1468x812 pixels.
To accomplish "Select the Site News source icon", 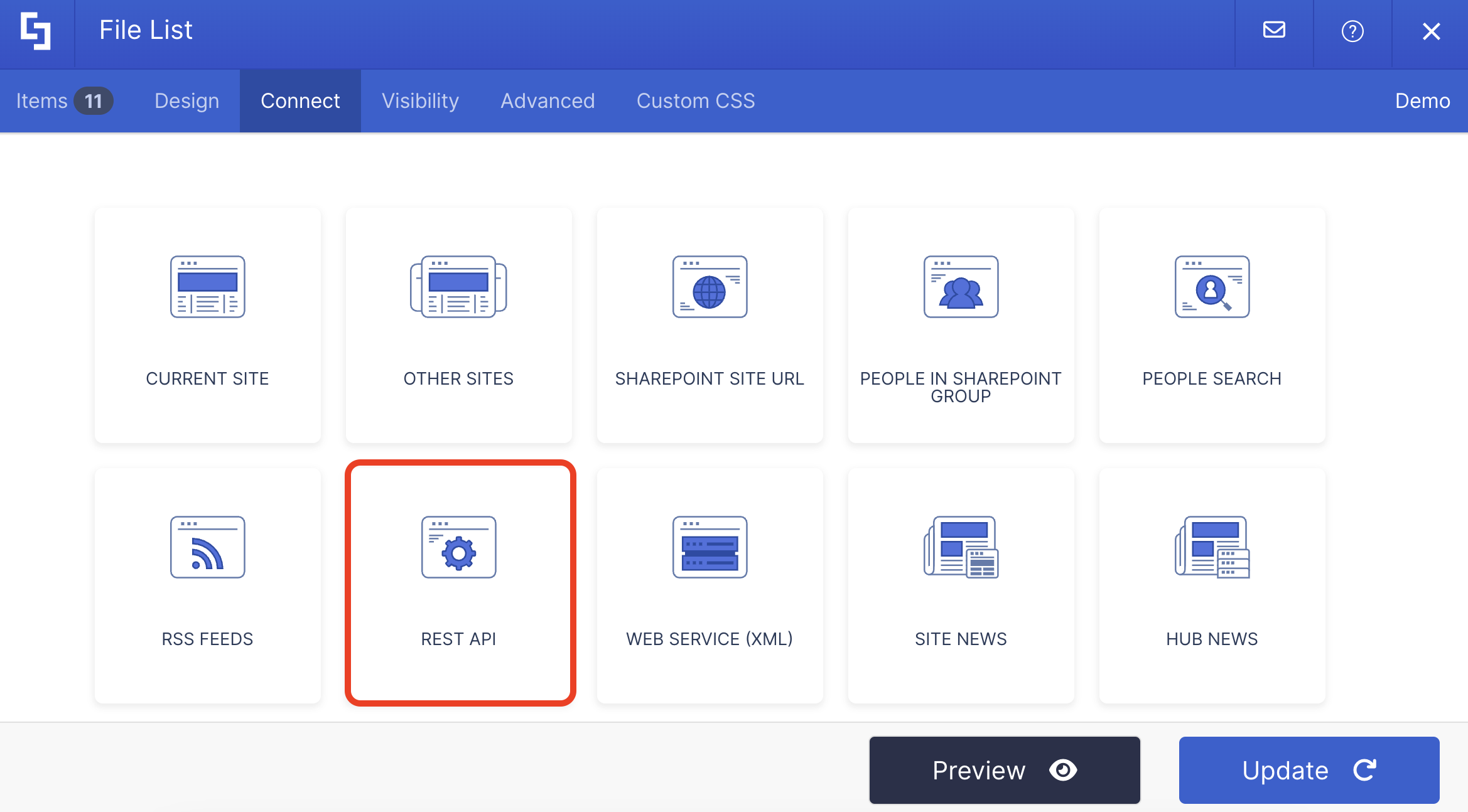I will click(x=961, y=547).
